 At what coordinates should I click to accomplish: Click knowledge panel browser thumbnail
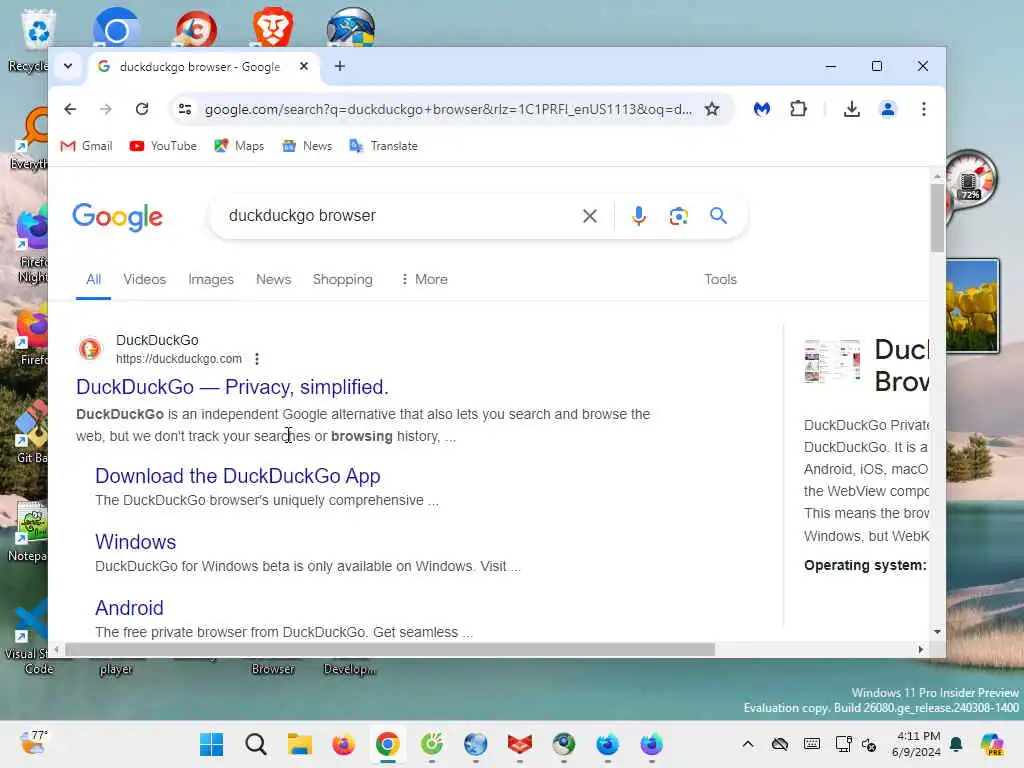pyautogui.click(x=832, y=361)
